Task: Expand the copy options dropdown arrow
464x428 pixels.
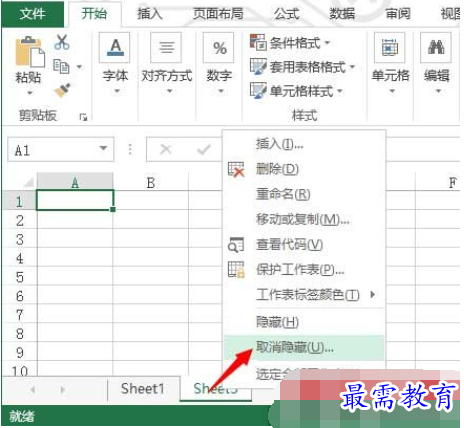Action: tap(79, 67)
